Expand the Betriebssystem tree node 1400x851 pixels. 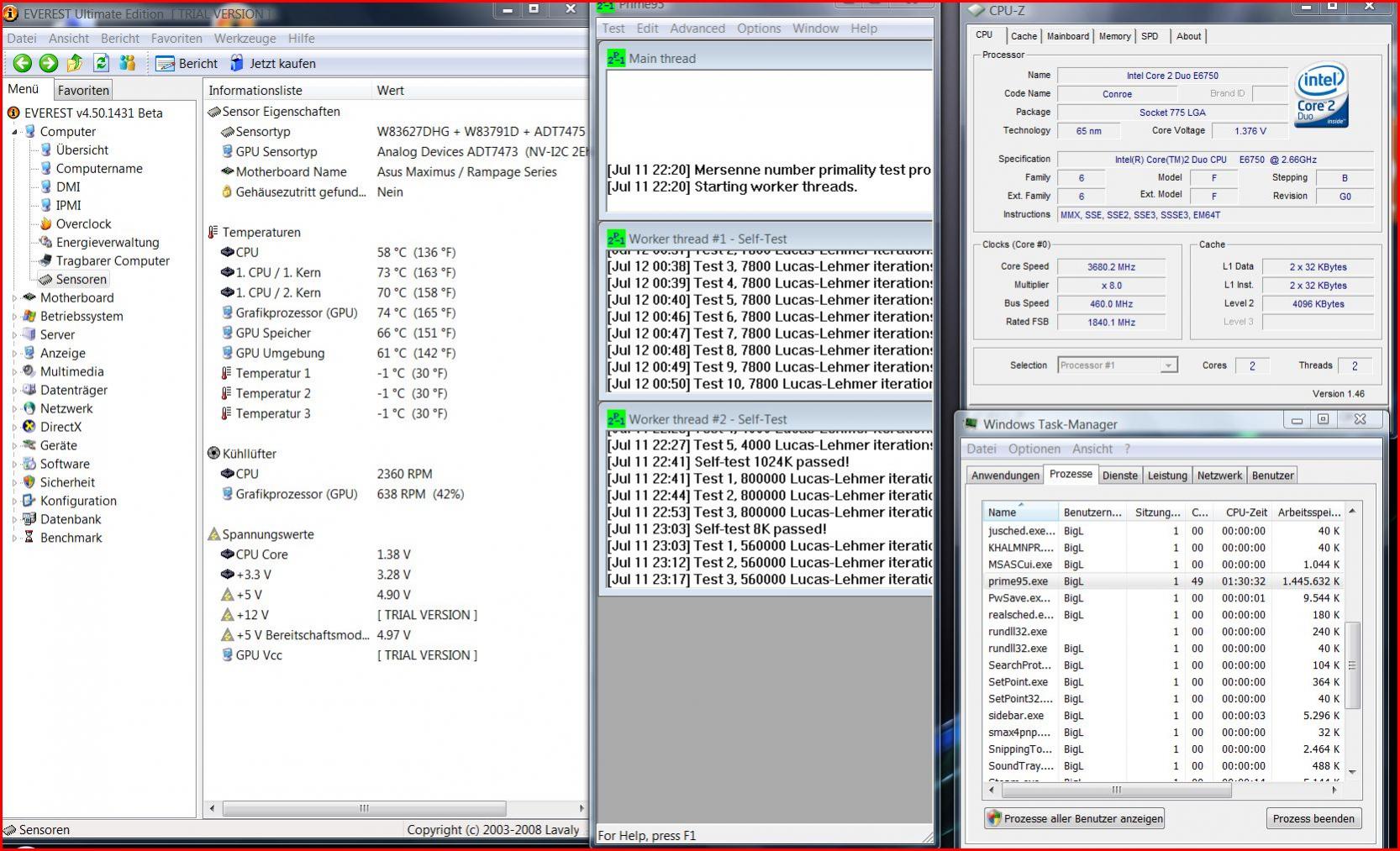pyautogui.click(x=14, y=316)
